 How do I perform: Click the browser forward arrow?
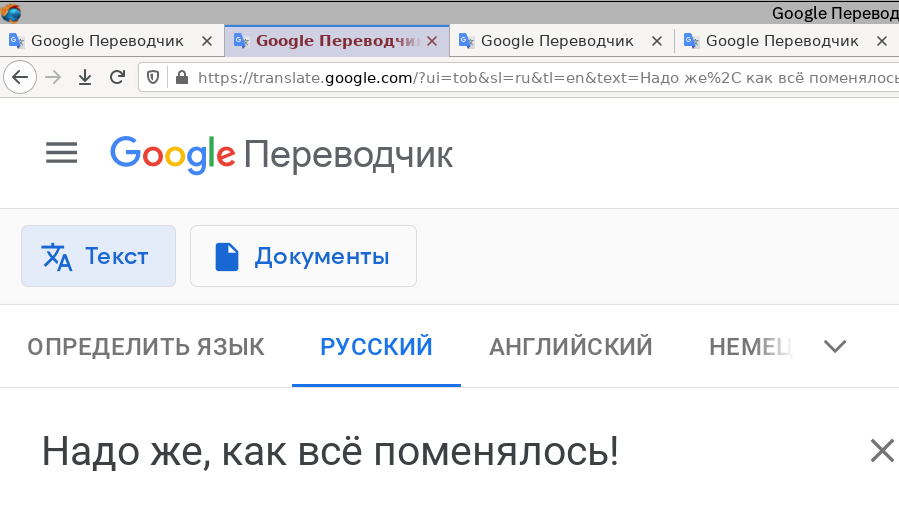pos(53,77)
